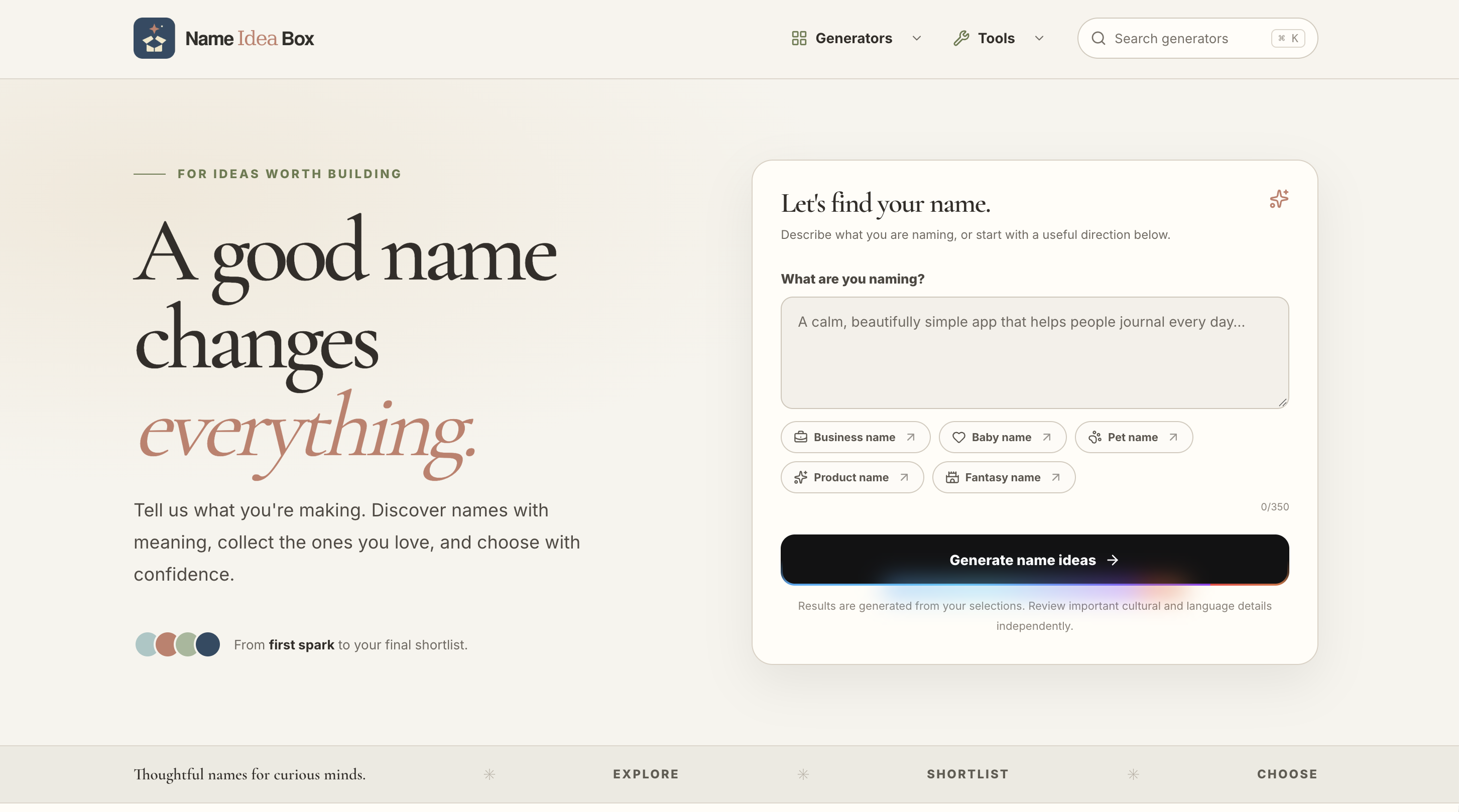1459x812 pixels.
Task: Click the sparkles icon on Product name
Action: (x=800, y=477)
